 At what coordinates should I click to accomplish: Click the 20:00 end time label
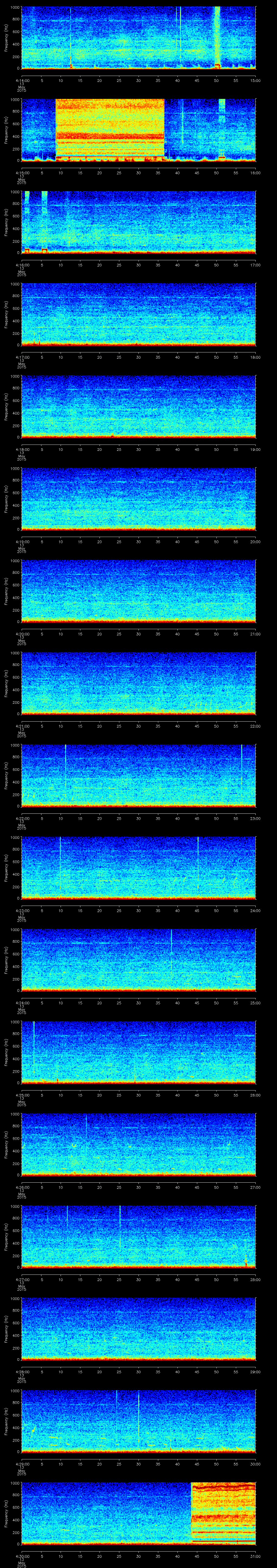tap(255, 542)
